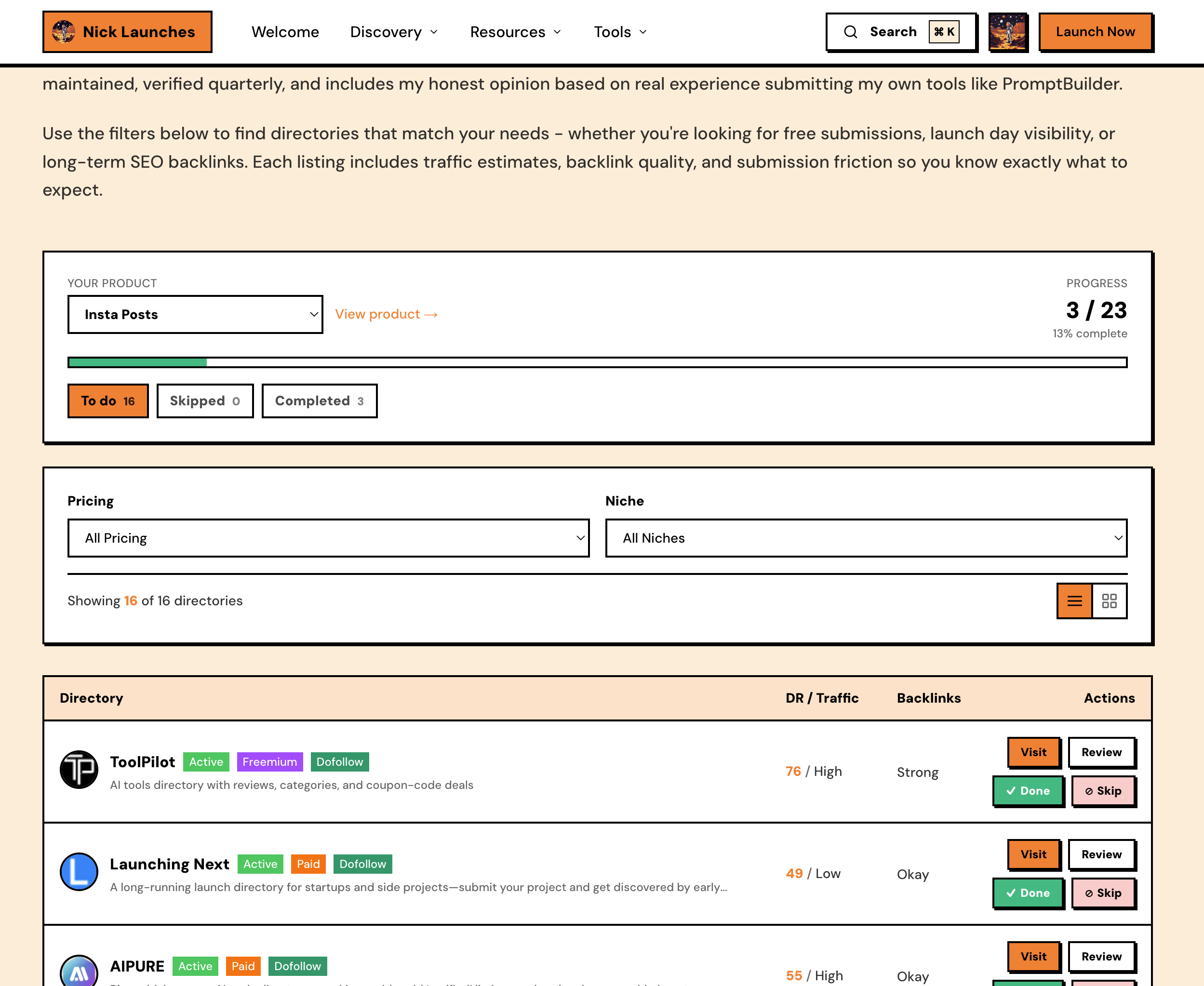Open the Launching Next review
The width and height of the screenshot is (1204, 986).
pos(1101,854)
